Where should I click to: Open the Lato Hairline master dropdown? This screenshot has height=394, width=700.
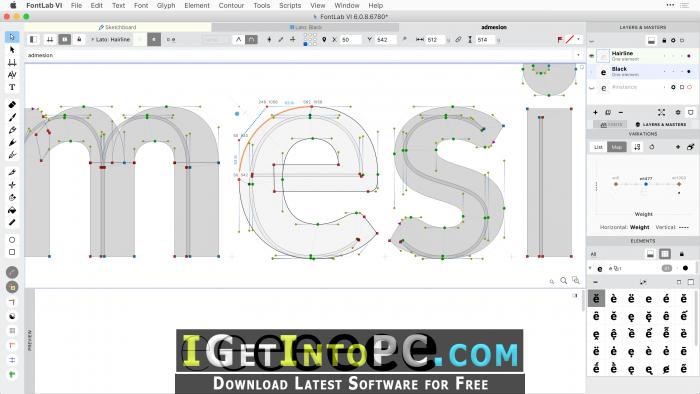point(111,40)
